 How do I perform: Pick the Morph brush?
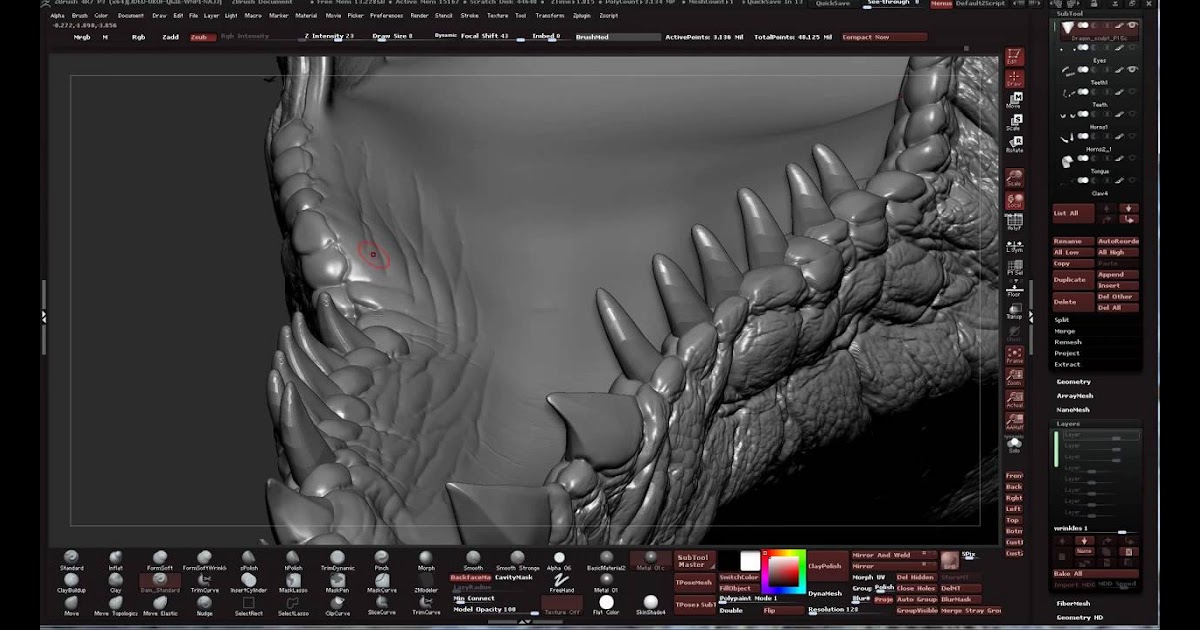[426, 560]
